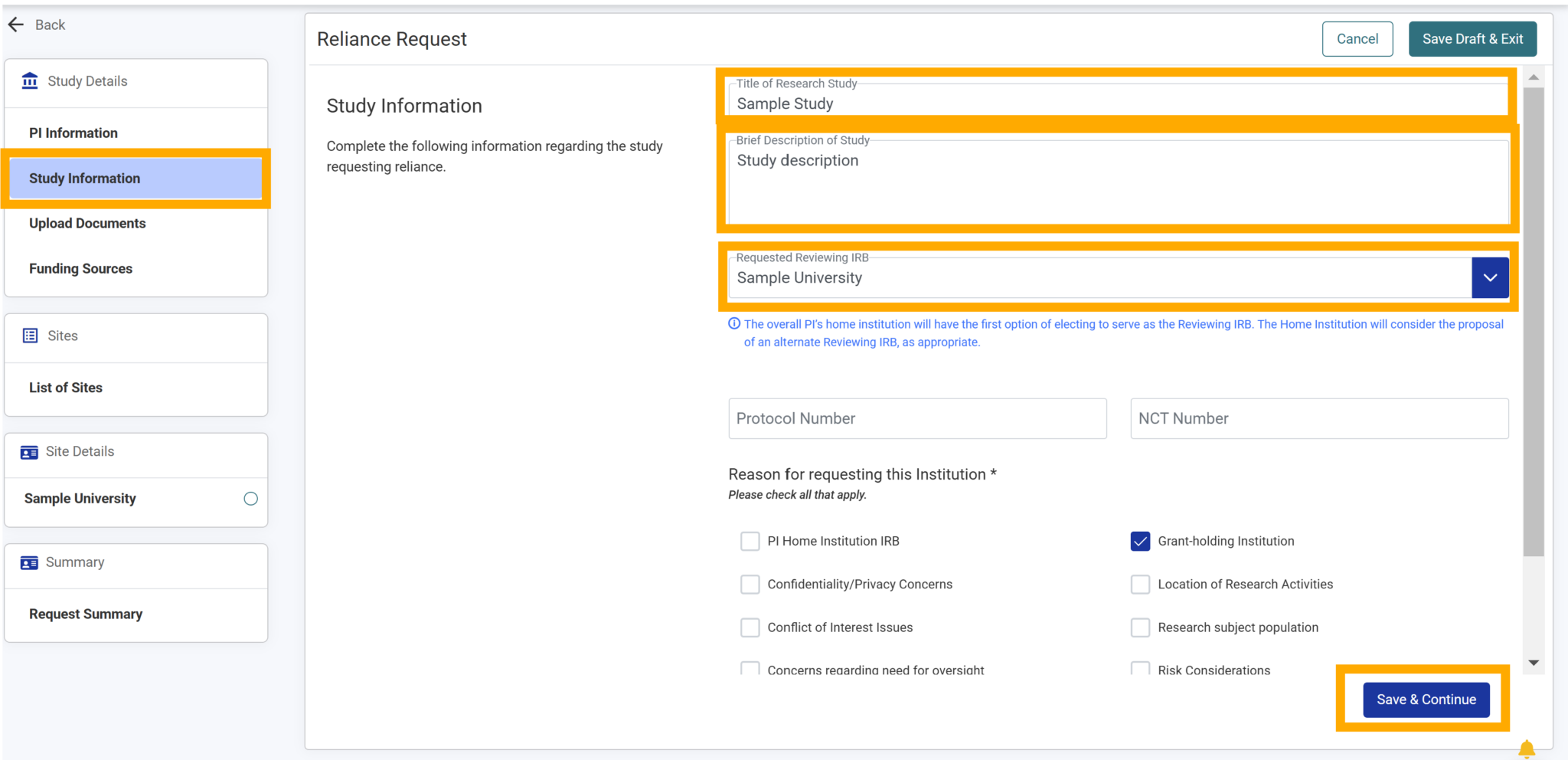
Task: Select the Sample University radio button
Action: (250, 498)
